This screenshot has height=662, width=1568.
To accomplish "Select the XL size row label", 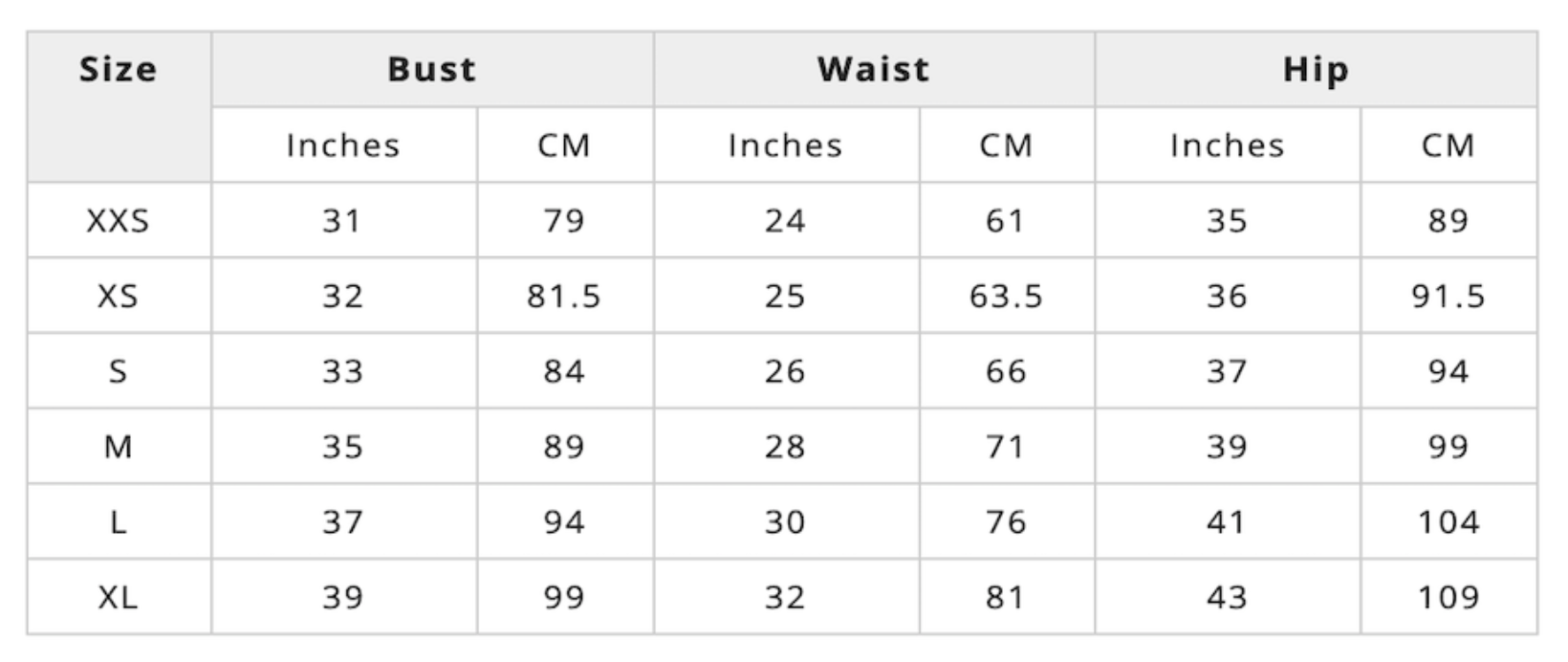I will (x=118, y=598).
